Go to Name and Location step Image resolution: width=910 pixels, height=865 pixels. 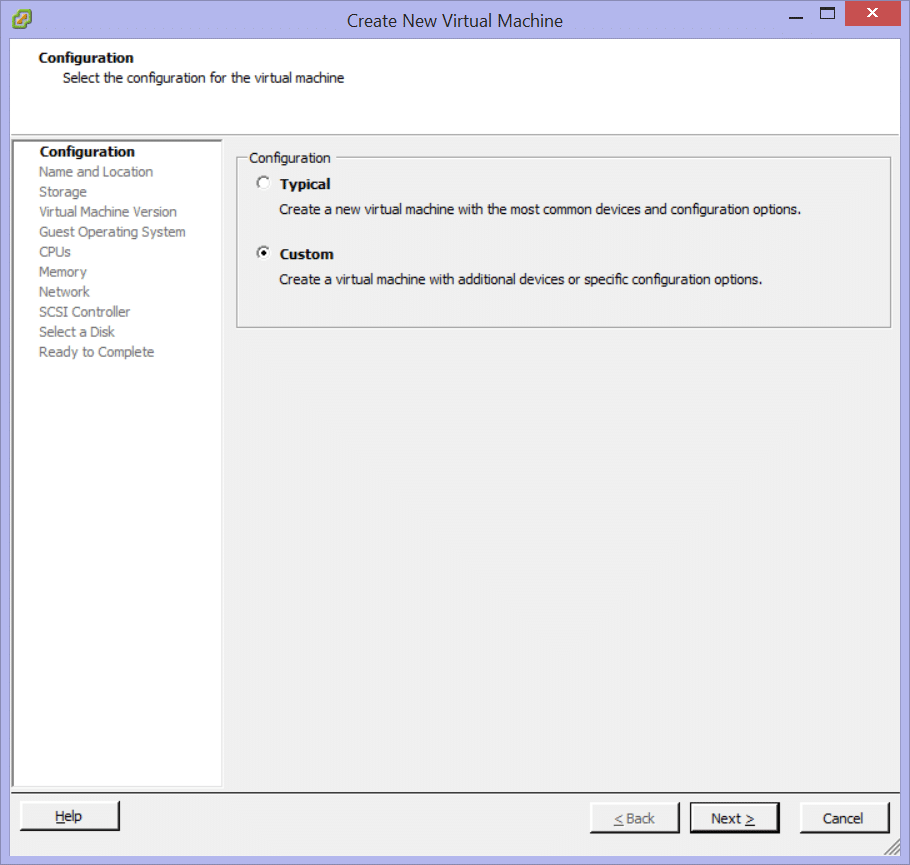coord(96,172)
